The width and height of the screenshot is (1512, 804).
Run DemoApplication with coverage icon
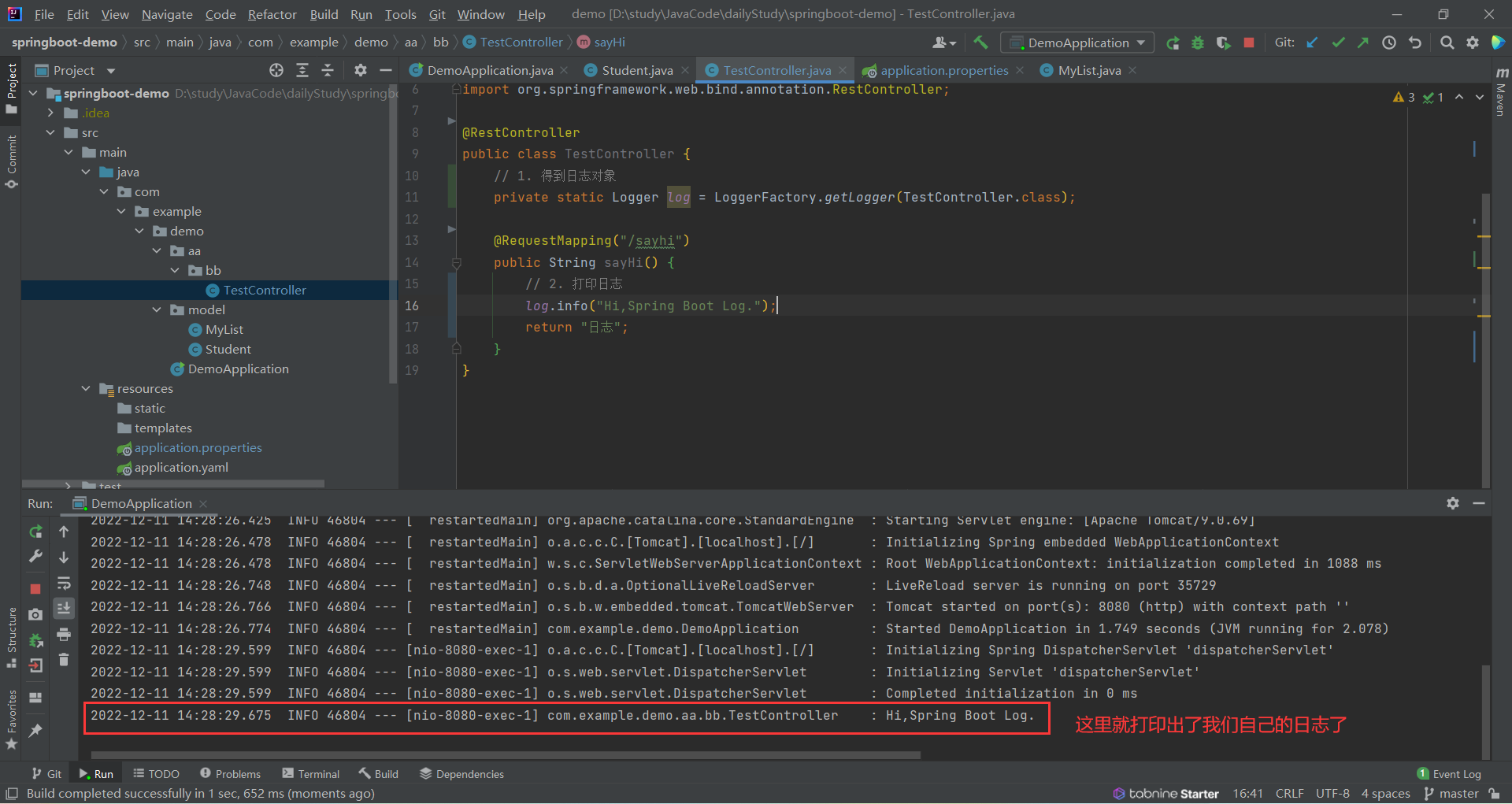tap(1223, 43)
